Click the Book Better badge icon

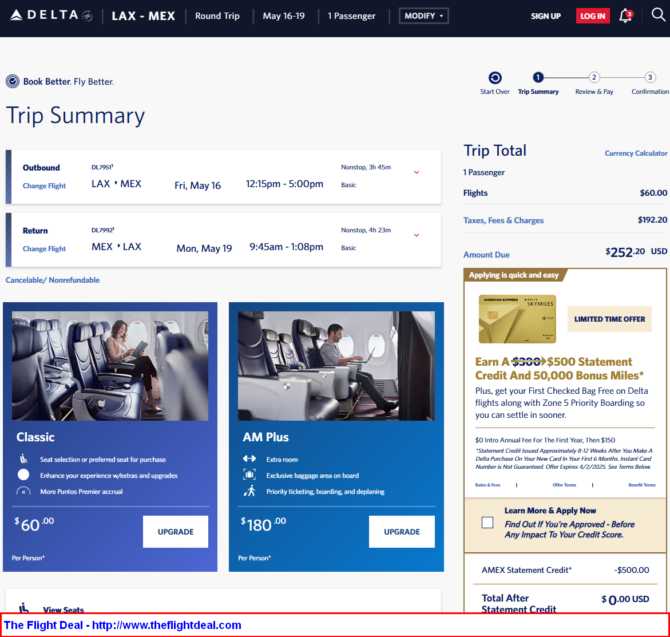tap(12, 81)
